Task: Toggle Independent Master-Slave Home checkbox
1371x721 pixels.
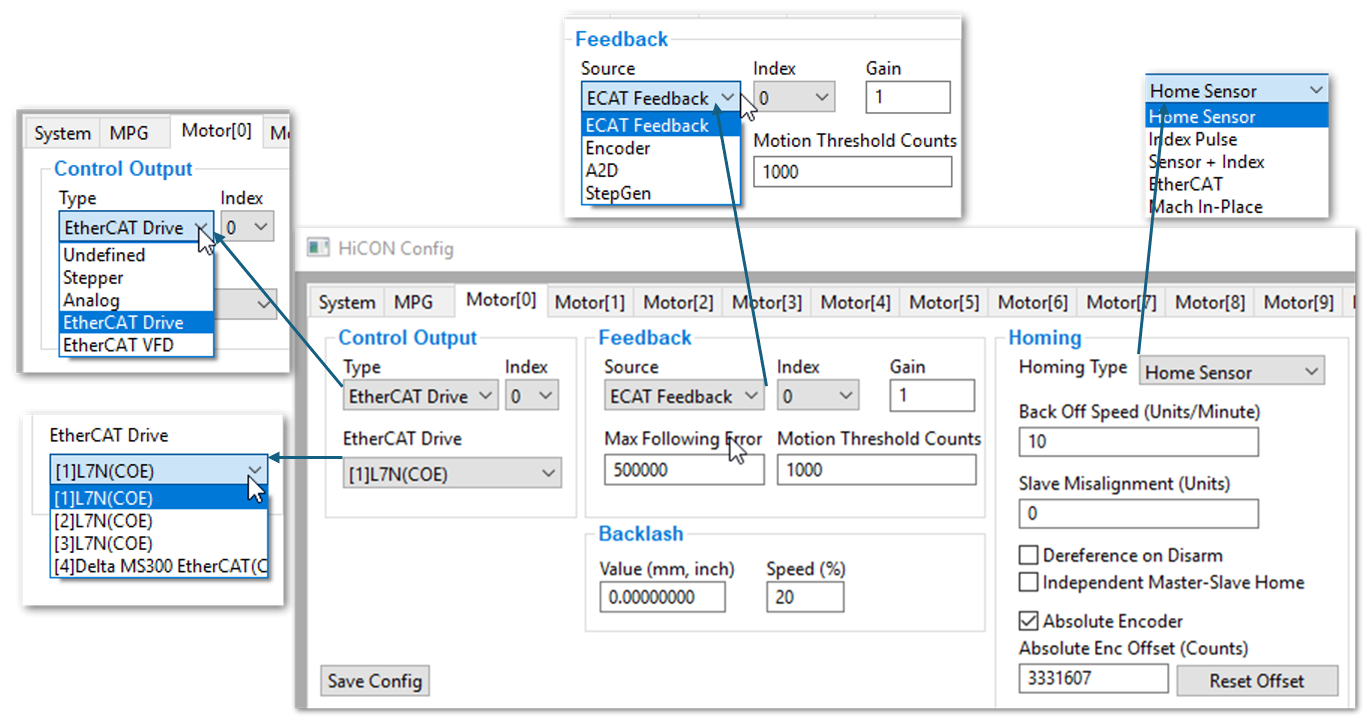Action: [1028, 582]
